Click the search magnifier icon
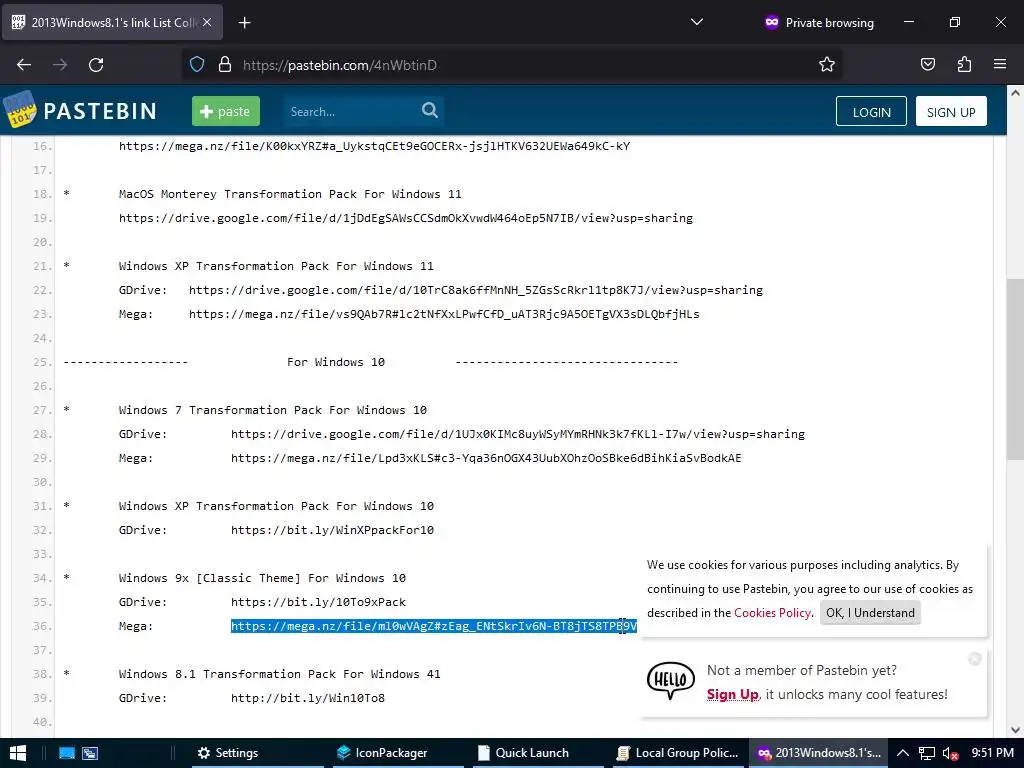Screen dimensions: 1024x768 pos(430,110)
